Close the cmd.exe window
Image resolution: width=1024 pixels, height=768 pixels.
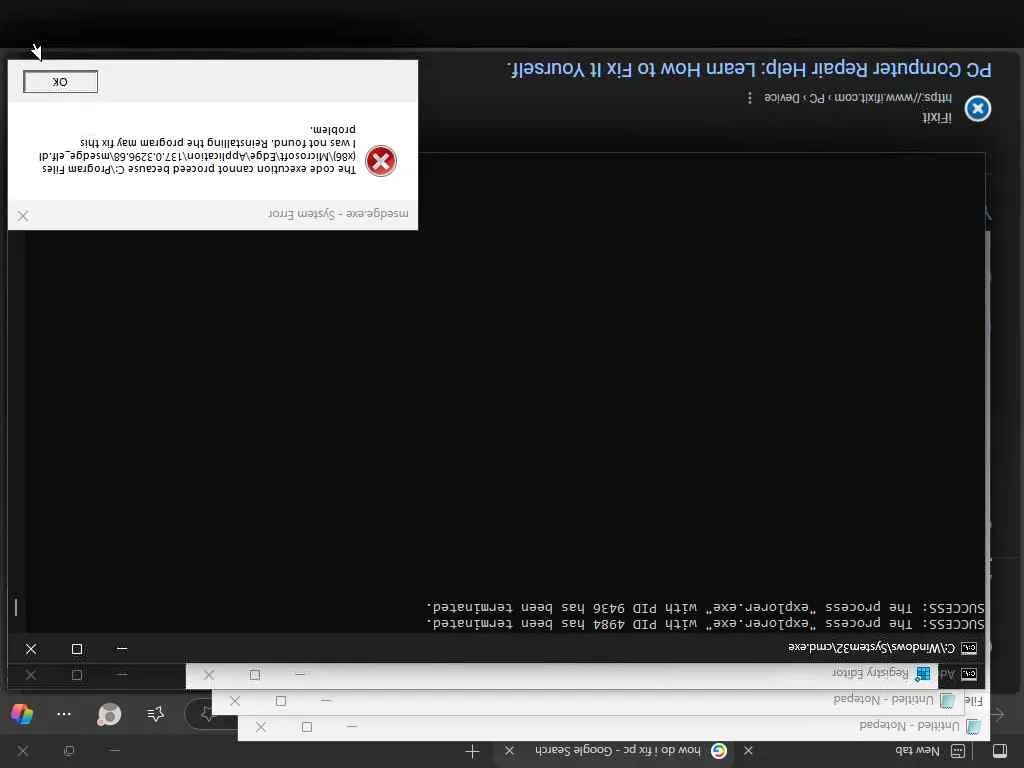(x=31, y=648)
